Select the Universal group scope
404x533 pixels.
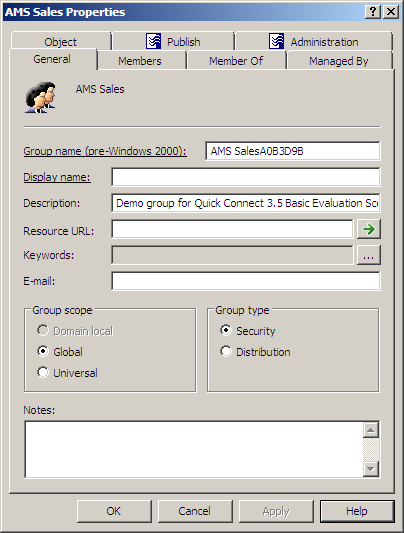[67, 373]
